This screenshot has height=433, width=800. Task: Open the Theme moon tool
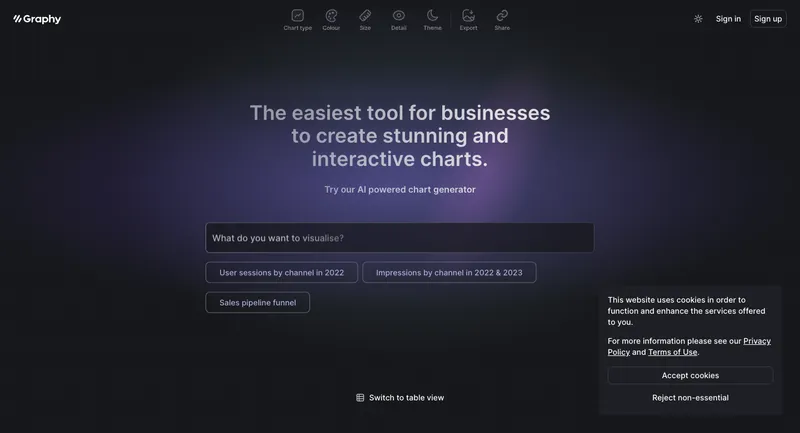click(432, 16)
